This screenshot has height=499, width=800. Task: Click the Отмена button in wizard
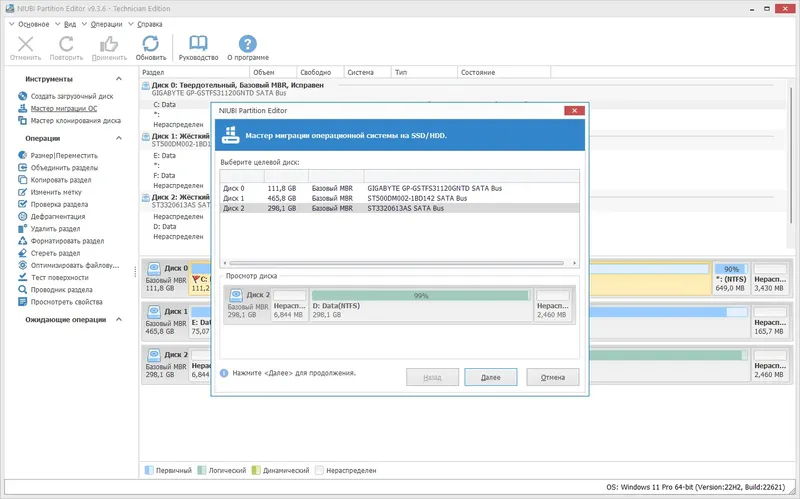pos(553,377)
